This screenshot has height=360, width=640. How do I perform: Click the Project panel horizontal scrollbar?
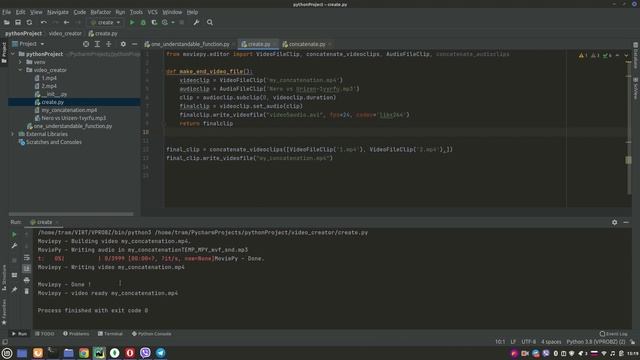click(x=71, y=214)
